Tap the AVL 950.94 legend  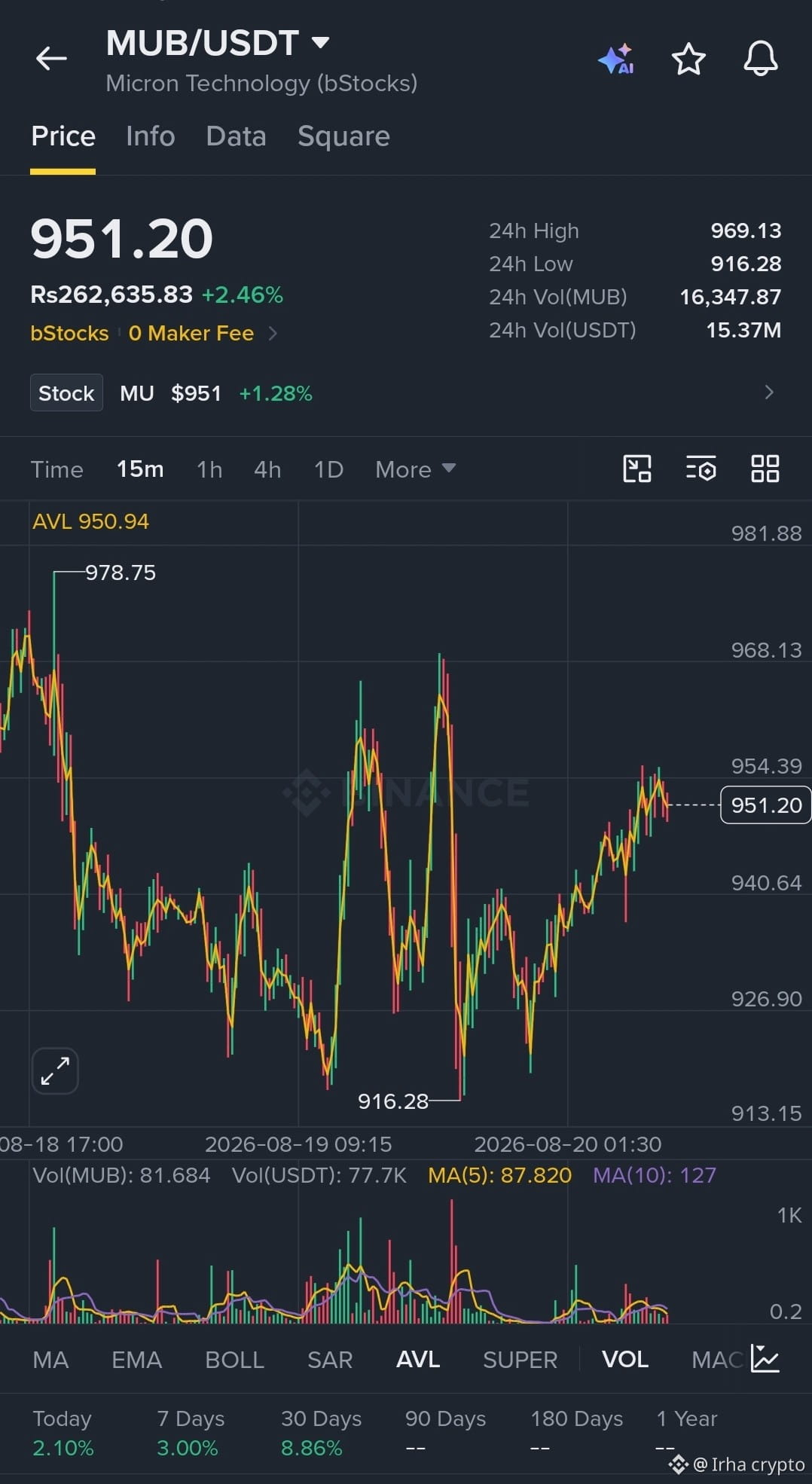tap(90, 521)
